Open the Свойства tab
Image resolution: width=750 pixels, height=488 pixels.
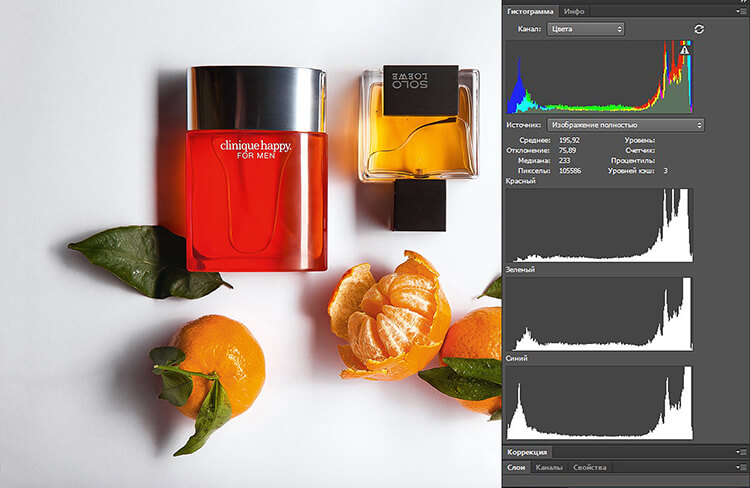coord(590,467)
